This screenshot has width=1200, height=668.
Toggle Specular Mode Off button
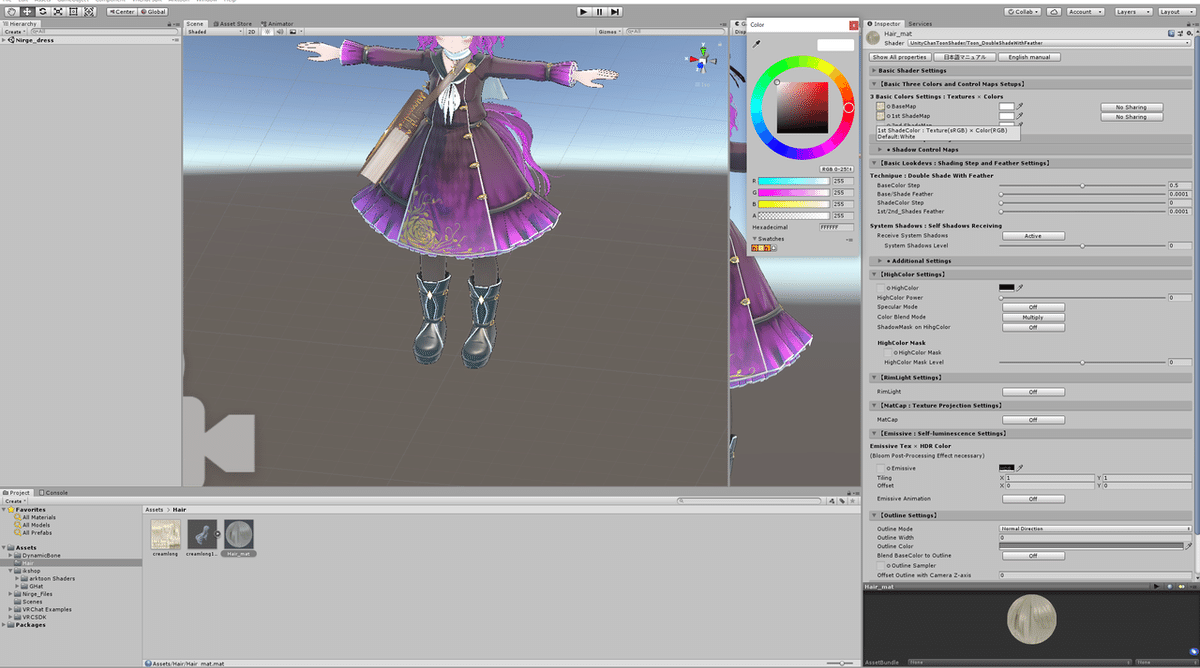click(1033, 307)
